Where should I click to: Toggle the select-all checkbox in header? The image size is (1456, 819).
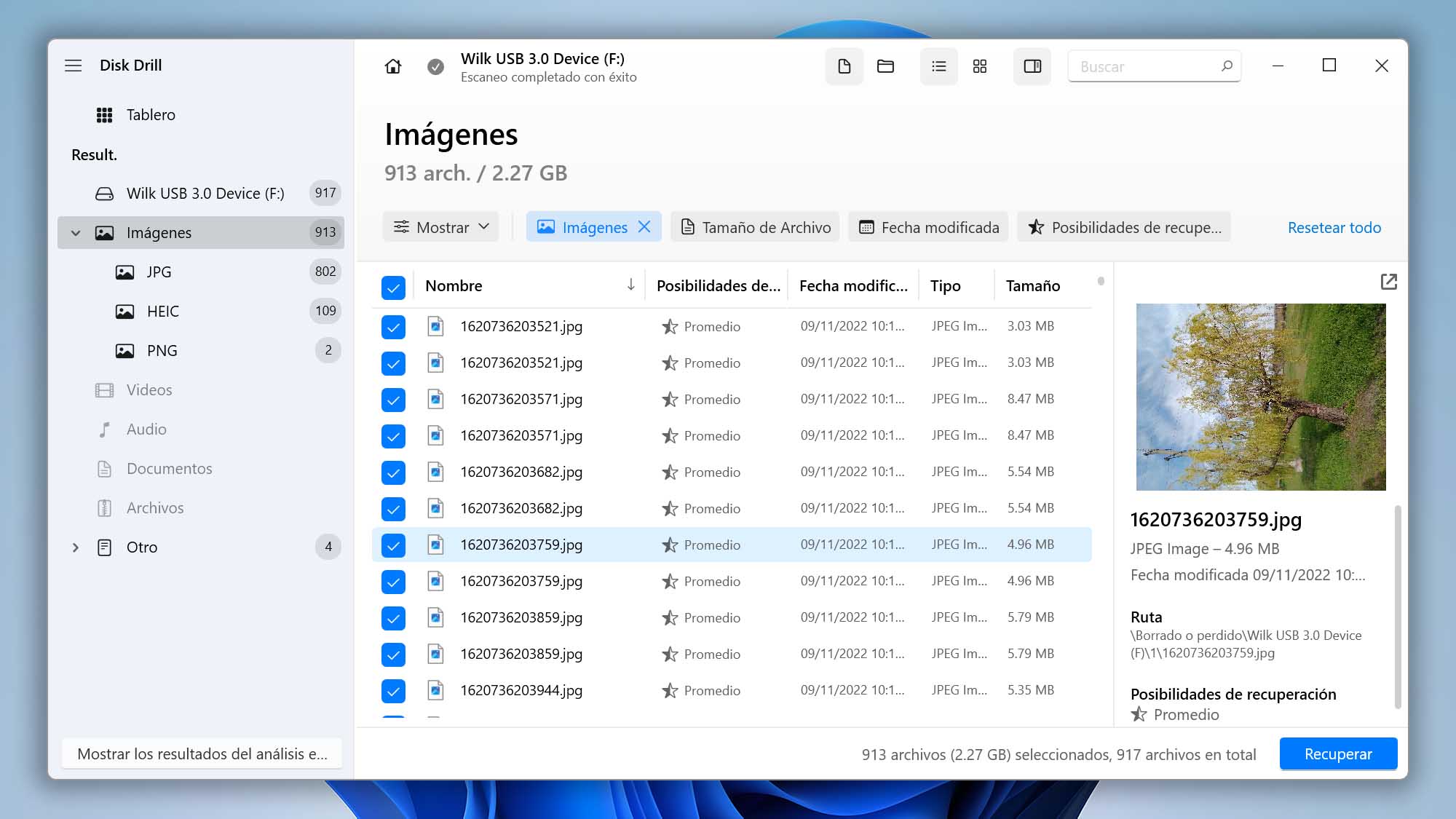pos(393,288)
